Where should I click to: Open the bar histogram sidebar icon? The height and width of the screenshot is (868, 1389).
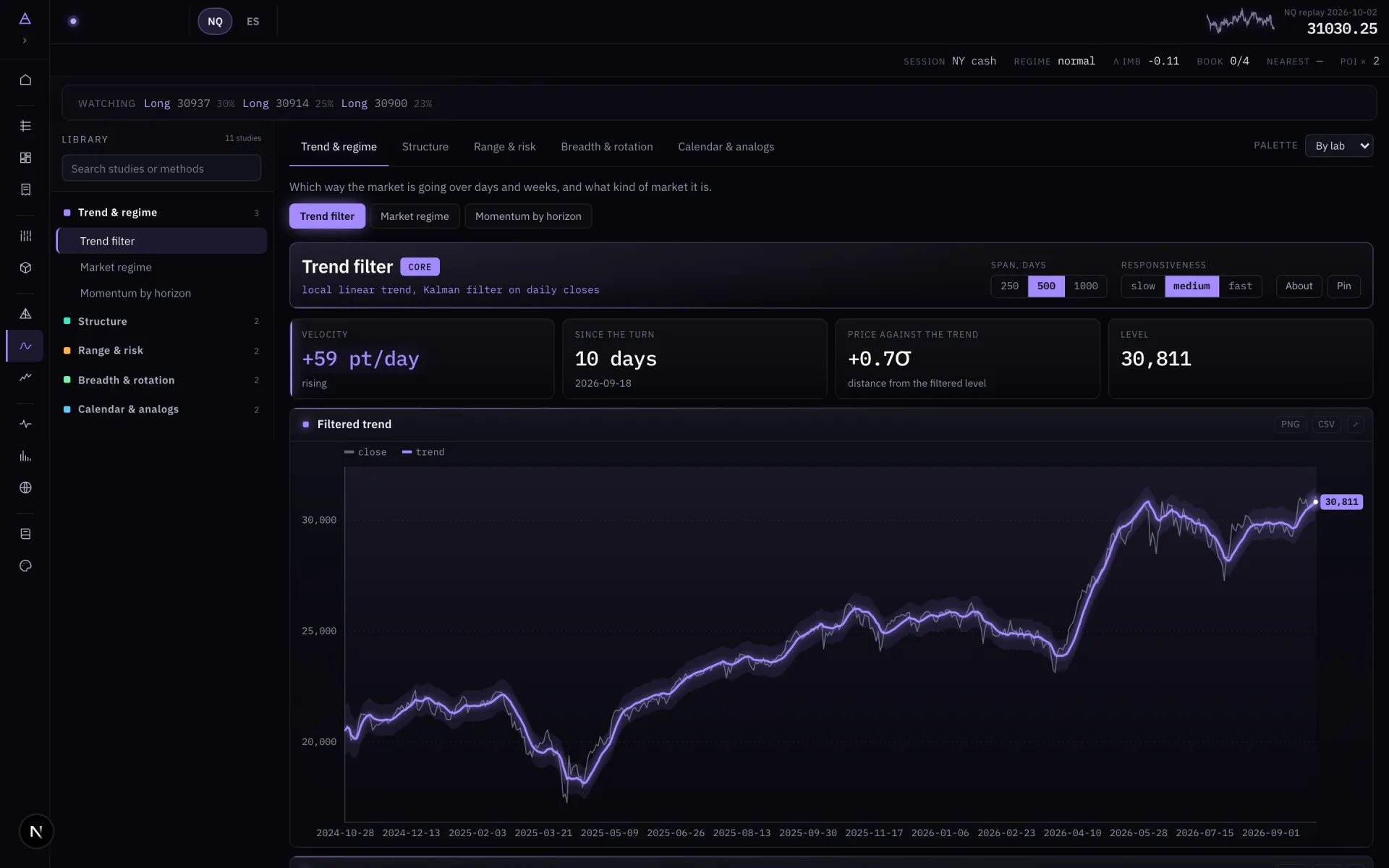point(25,456)
